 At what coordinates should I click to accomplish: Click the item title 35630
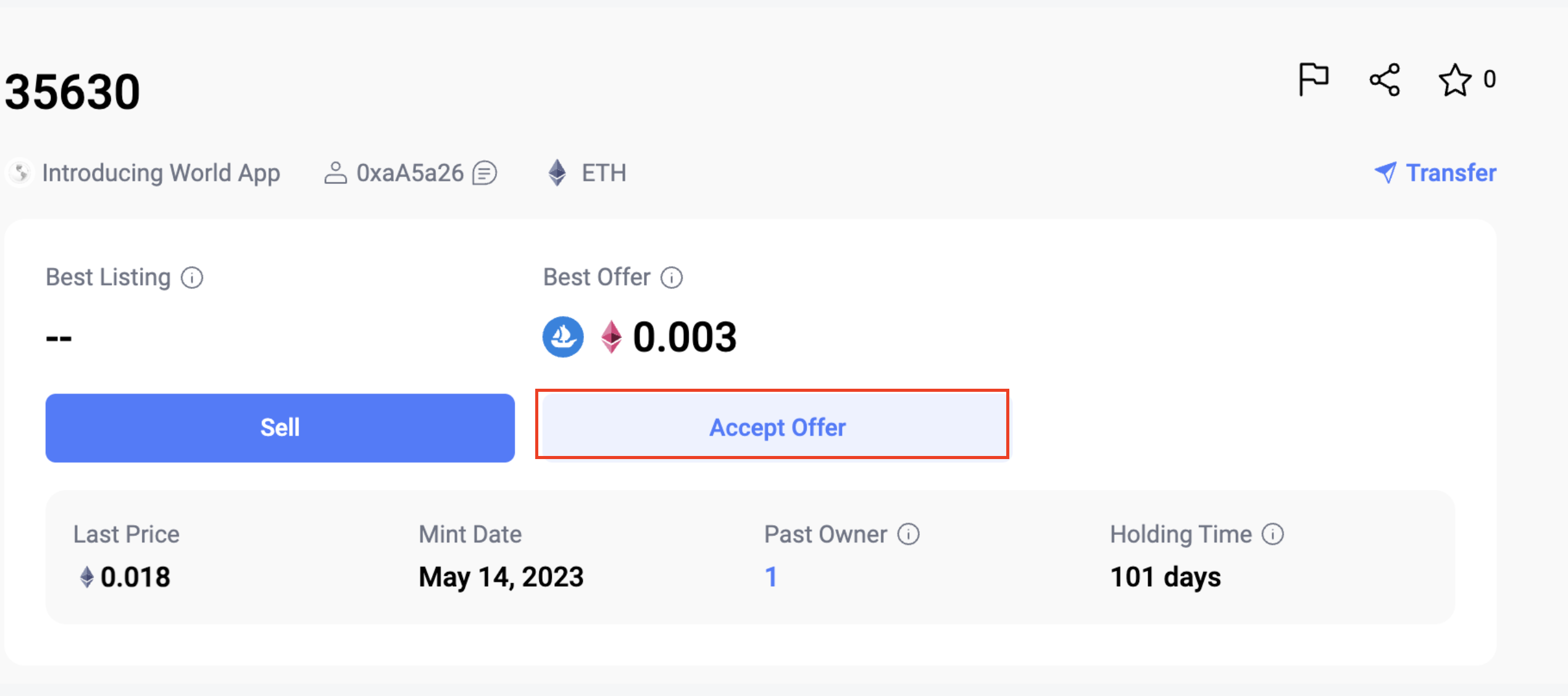click(73, 92)
